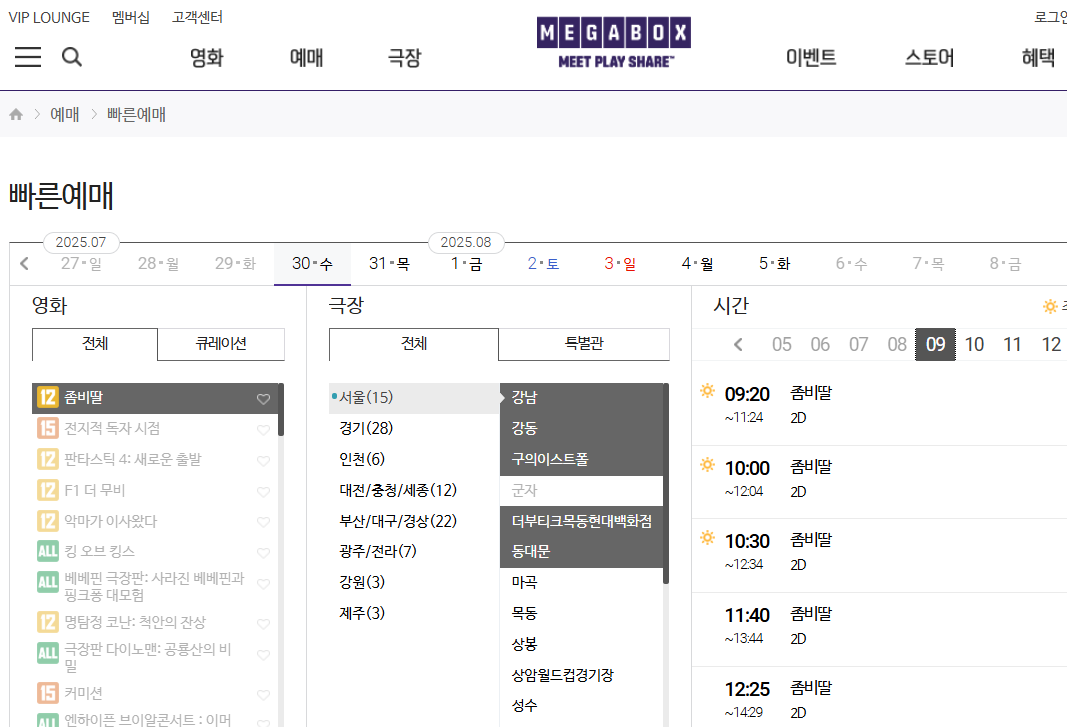Toggle the favorite heart for 좀비딸
The image size is (1067, 727).
[x=263, y=398]
